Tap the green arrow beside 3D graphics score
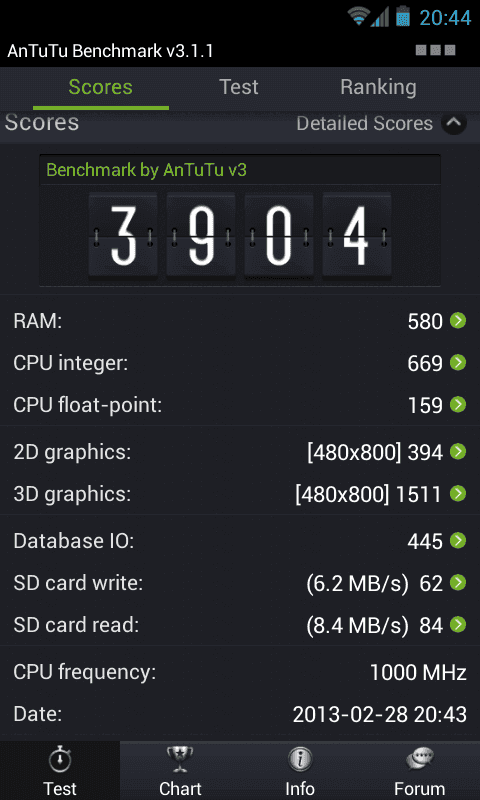The image size is (480, 800). [458, 493]
